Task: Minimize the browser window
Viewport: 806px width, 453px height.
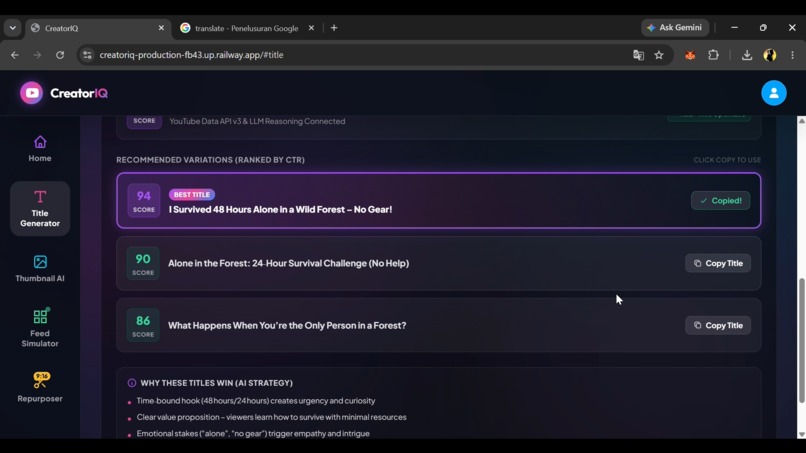Action: (x=734, y=28)
